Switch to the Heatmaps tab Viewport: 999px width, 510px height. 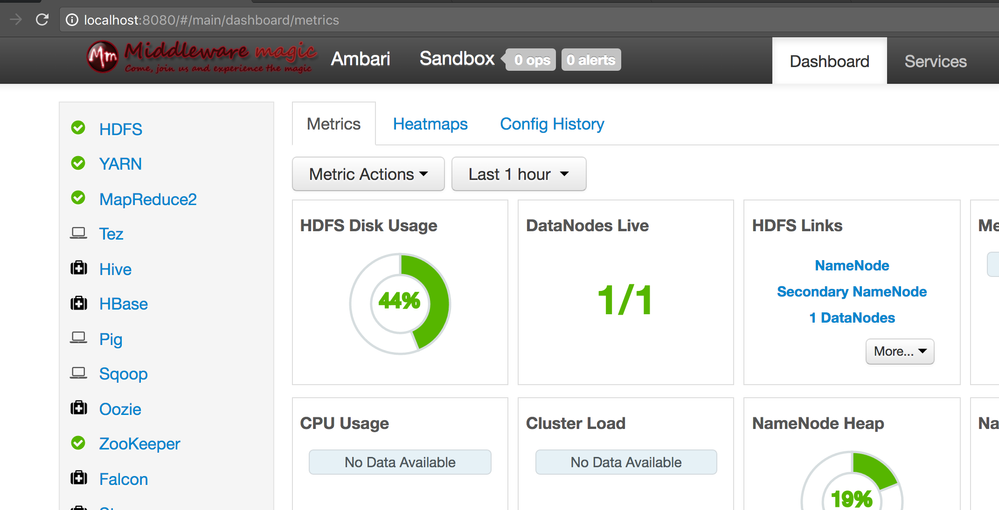coord(430,124)
